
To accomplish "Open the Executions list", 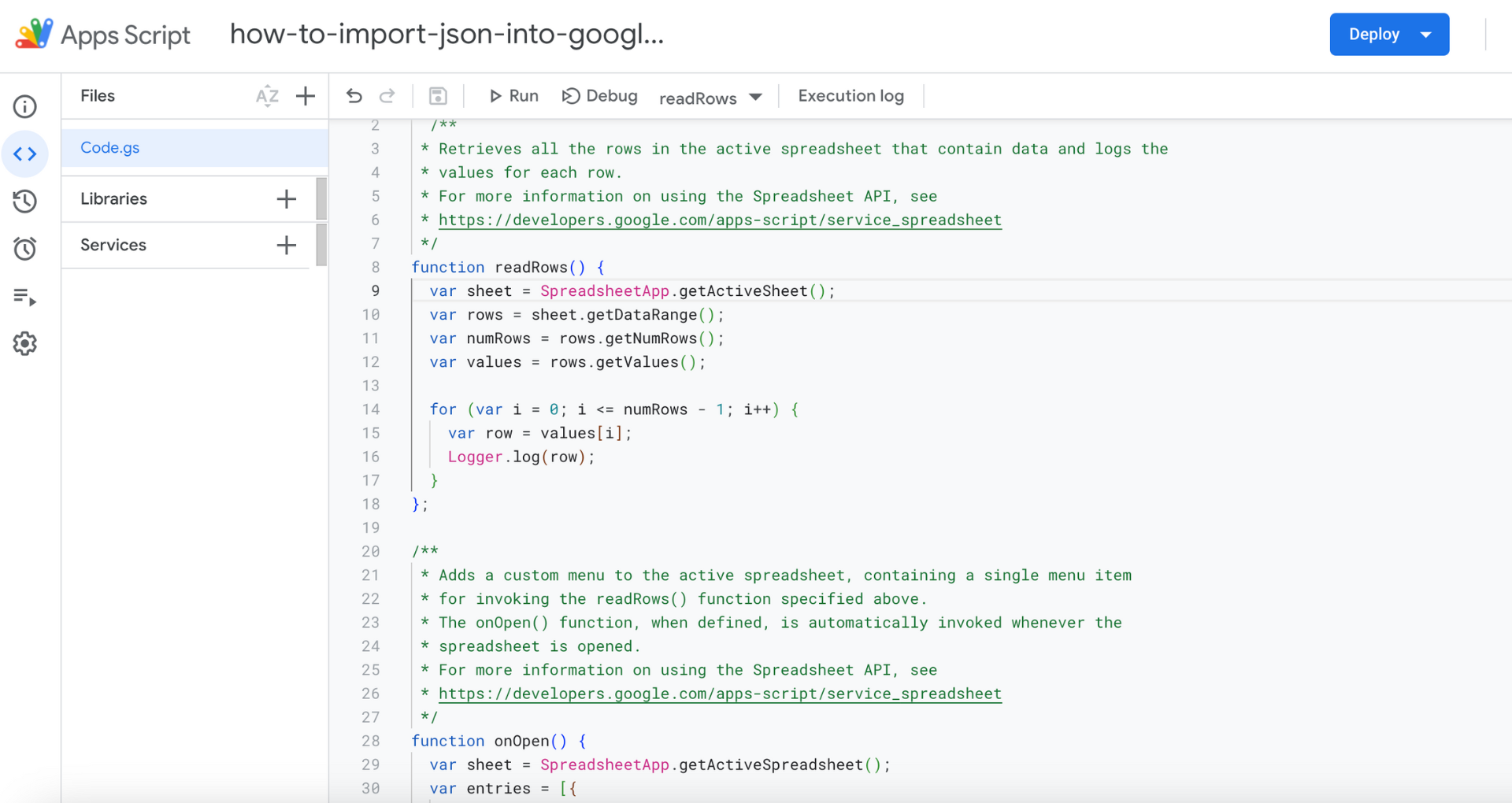I will click(25, 297).
